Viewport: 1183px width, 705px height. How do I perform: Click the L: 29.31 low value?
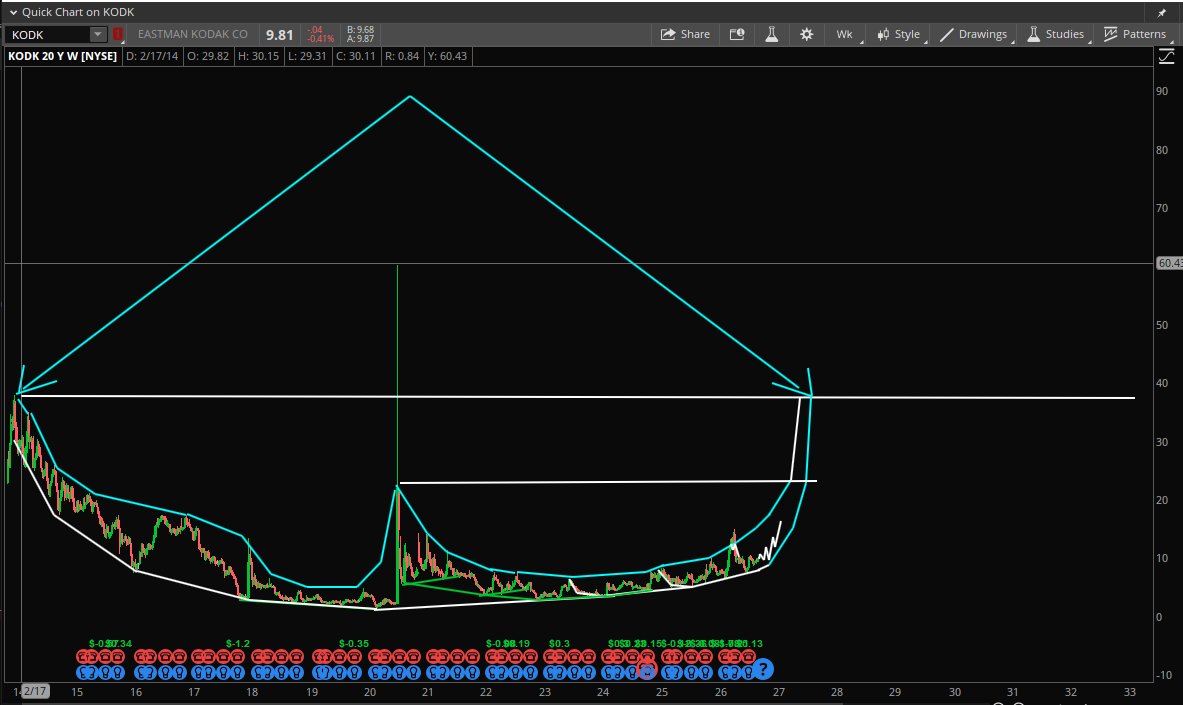307,56
